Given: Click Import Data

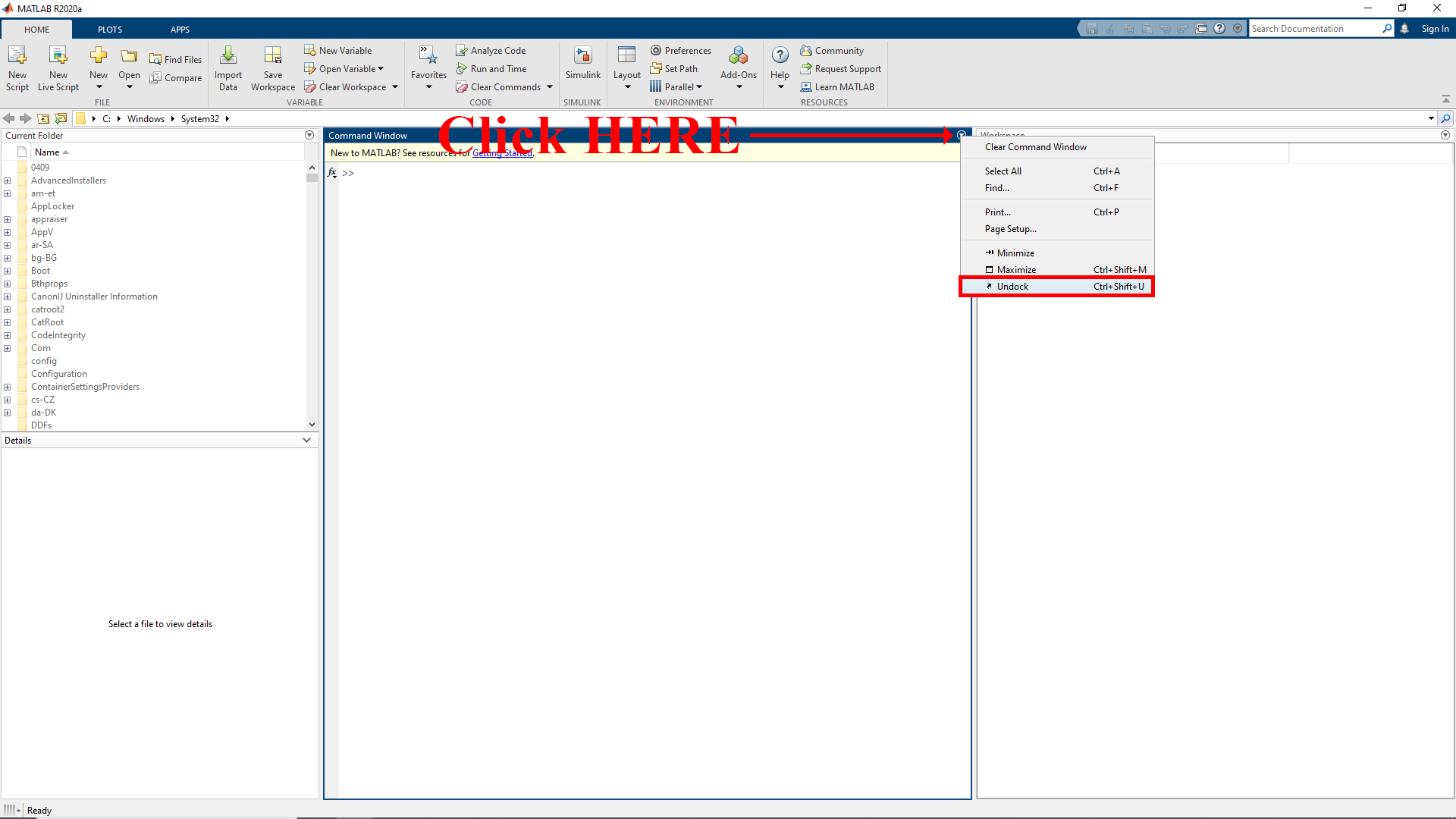Looking at the screenshot, I should point(228,68).
